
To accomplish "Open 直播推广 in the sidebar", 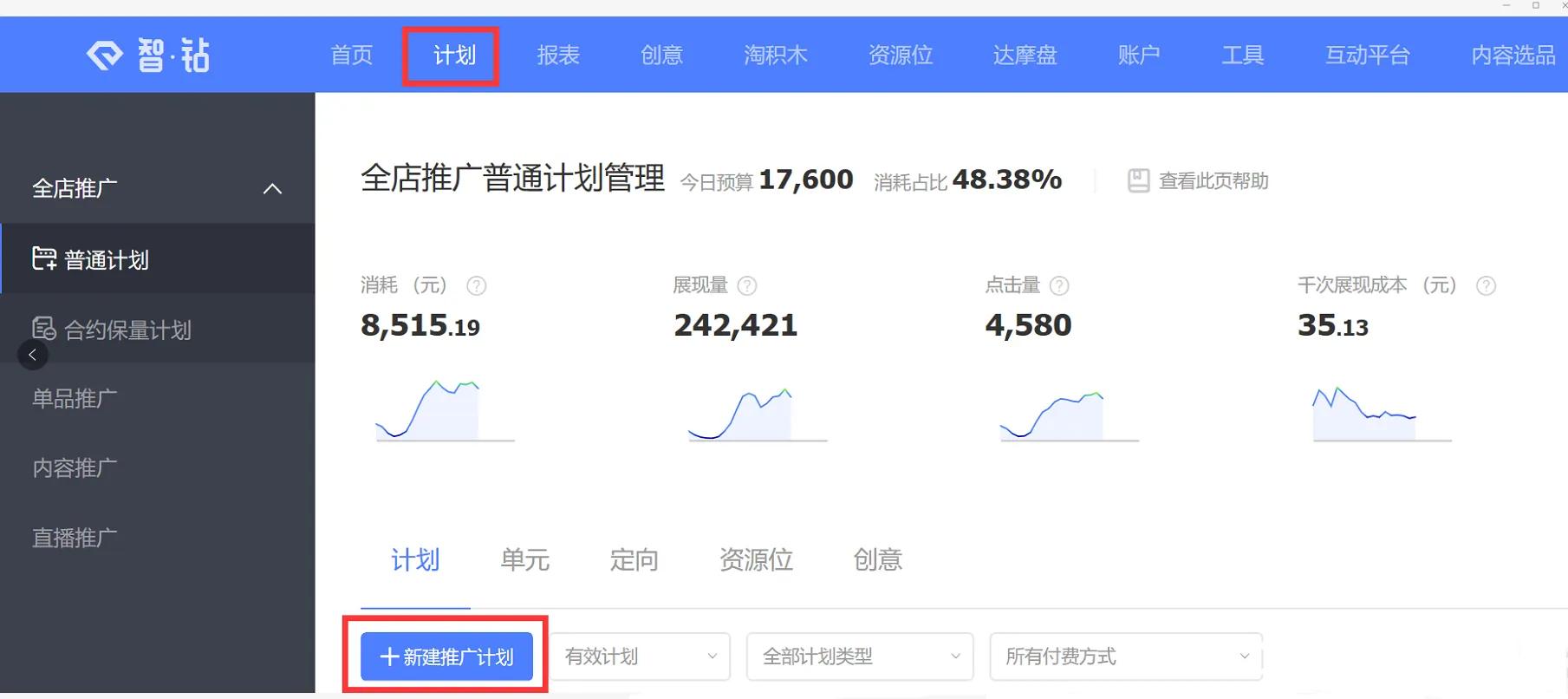I will point(75,538).
